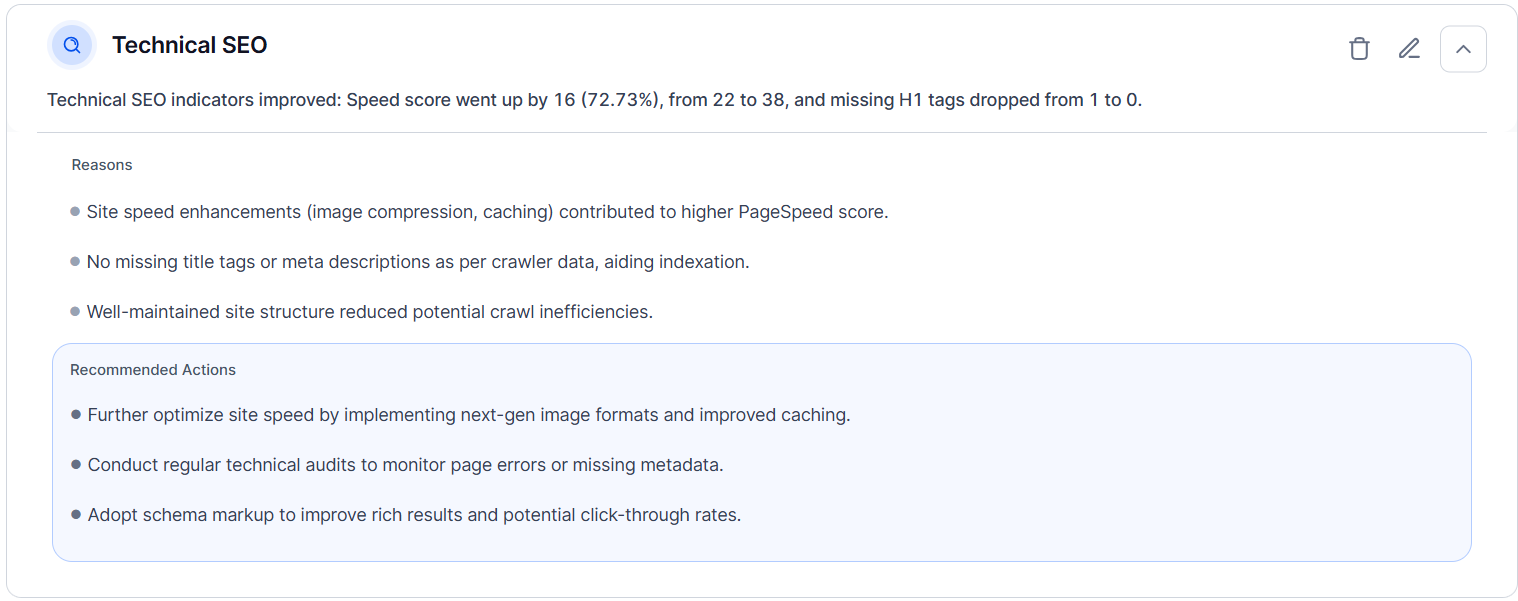Select the no missing title tags reason

point(418,262)
